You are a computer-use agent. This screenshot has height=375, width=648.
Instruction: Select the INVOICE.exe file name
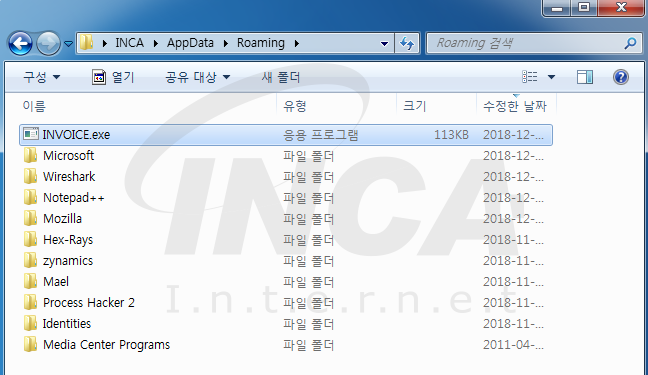point(76,135)
